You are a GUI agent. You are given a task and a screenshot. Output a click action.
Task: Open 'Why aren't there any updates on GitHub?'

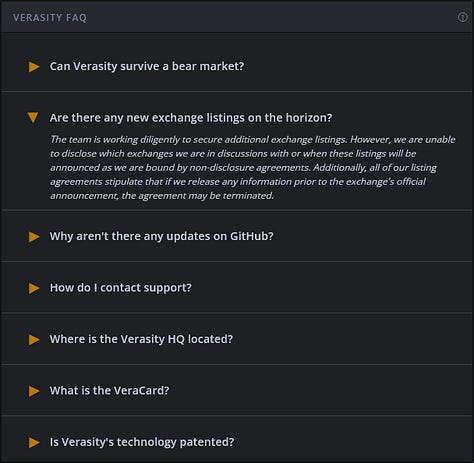[162, 236]
